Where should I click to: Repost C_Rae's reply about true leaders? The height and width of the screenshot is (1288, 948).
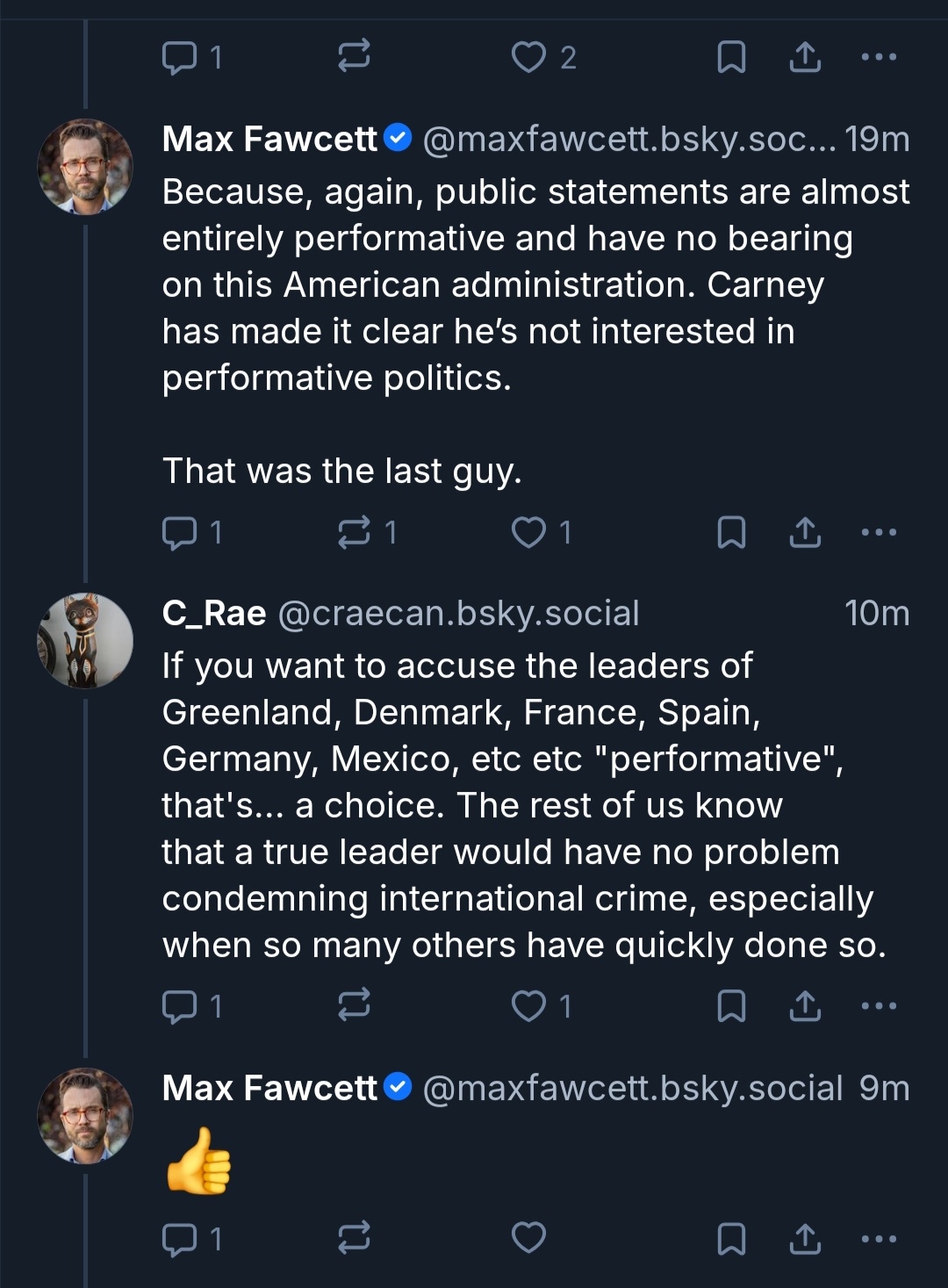(x=355, y=1005)
